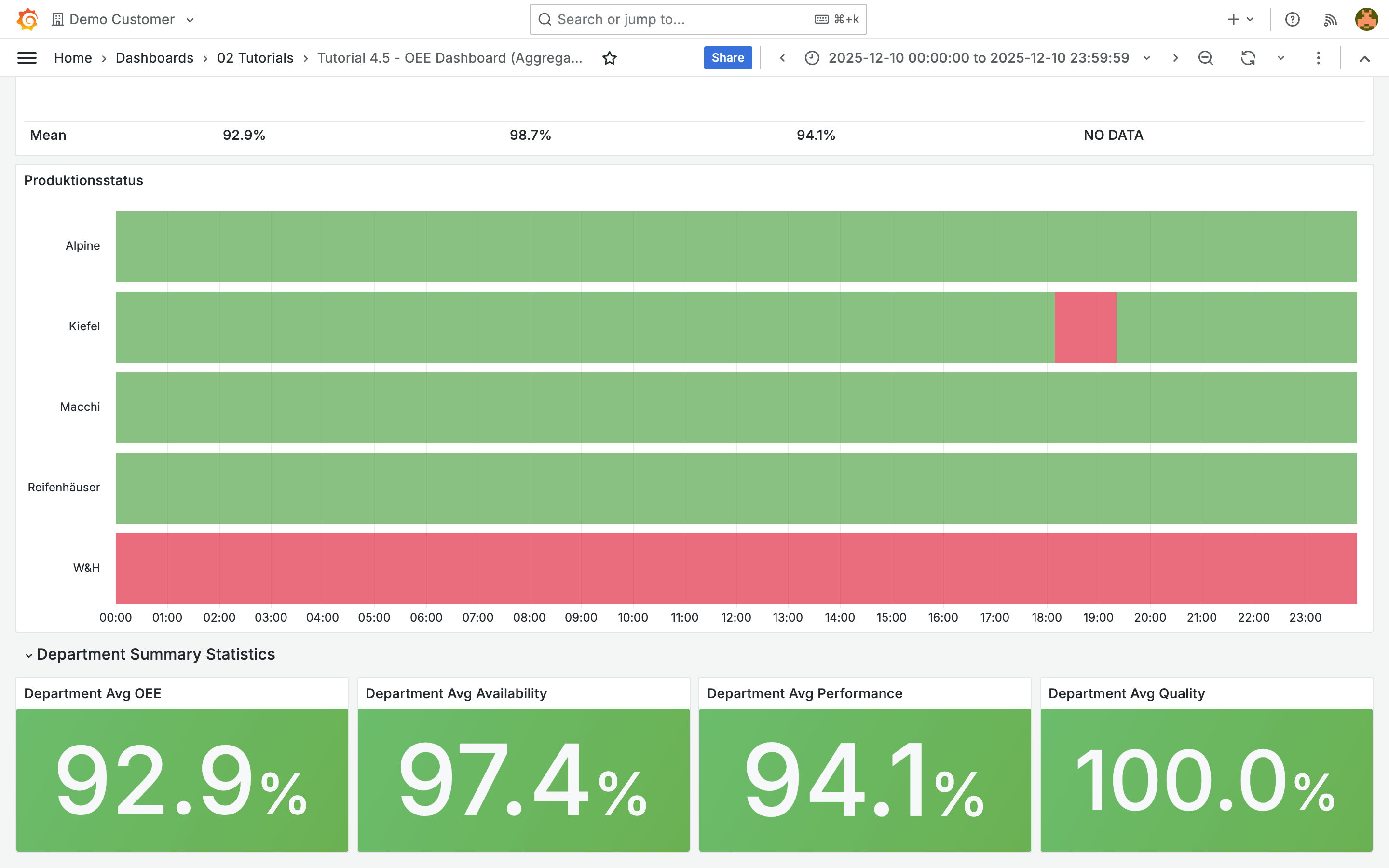
Task: Open the news feed icon
Action: (x=1330, y=19)
